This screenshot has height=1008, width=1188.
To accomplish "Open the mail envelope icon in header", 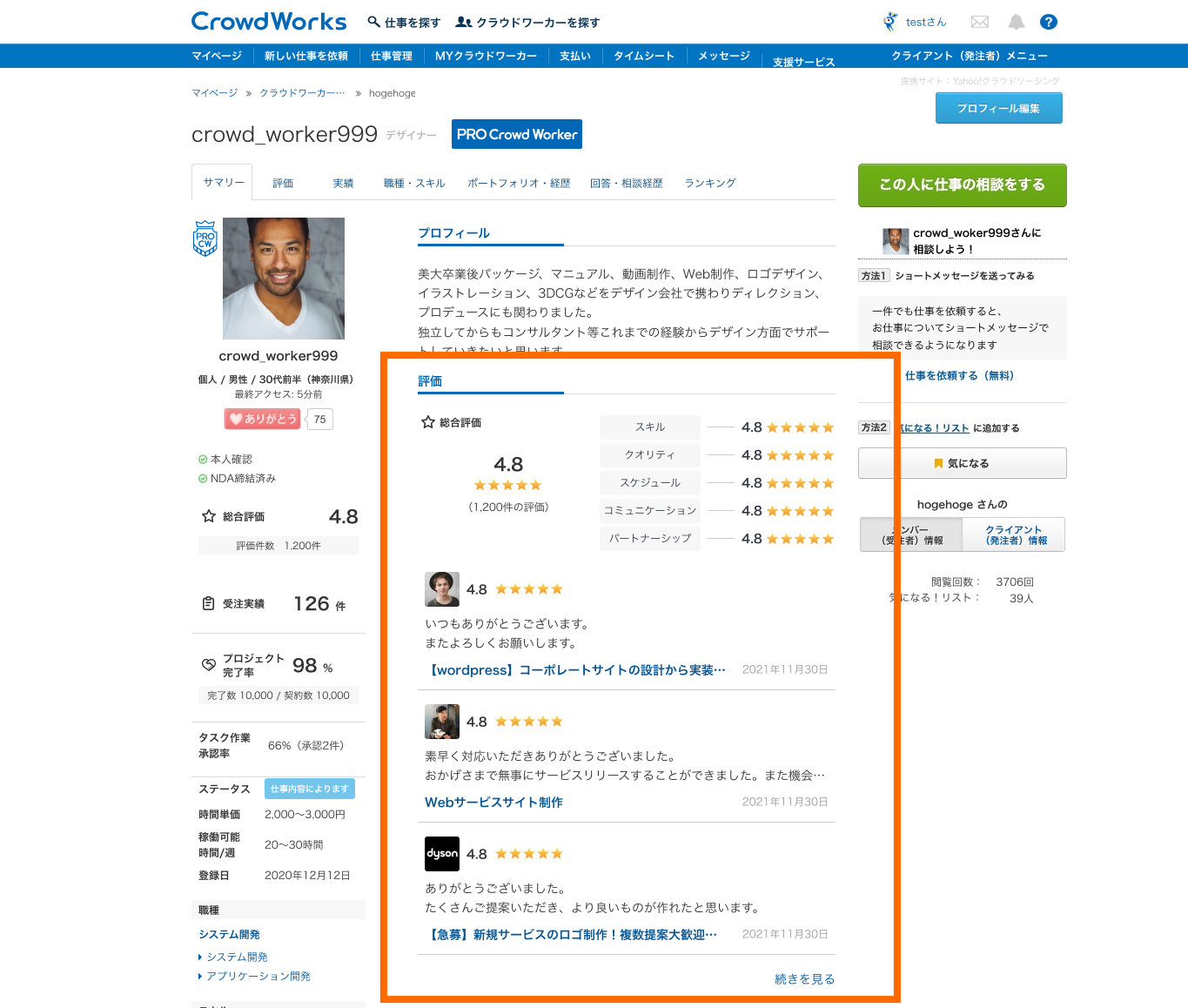I will pyautogui.click(x=980, y=22).
